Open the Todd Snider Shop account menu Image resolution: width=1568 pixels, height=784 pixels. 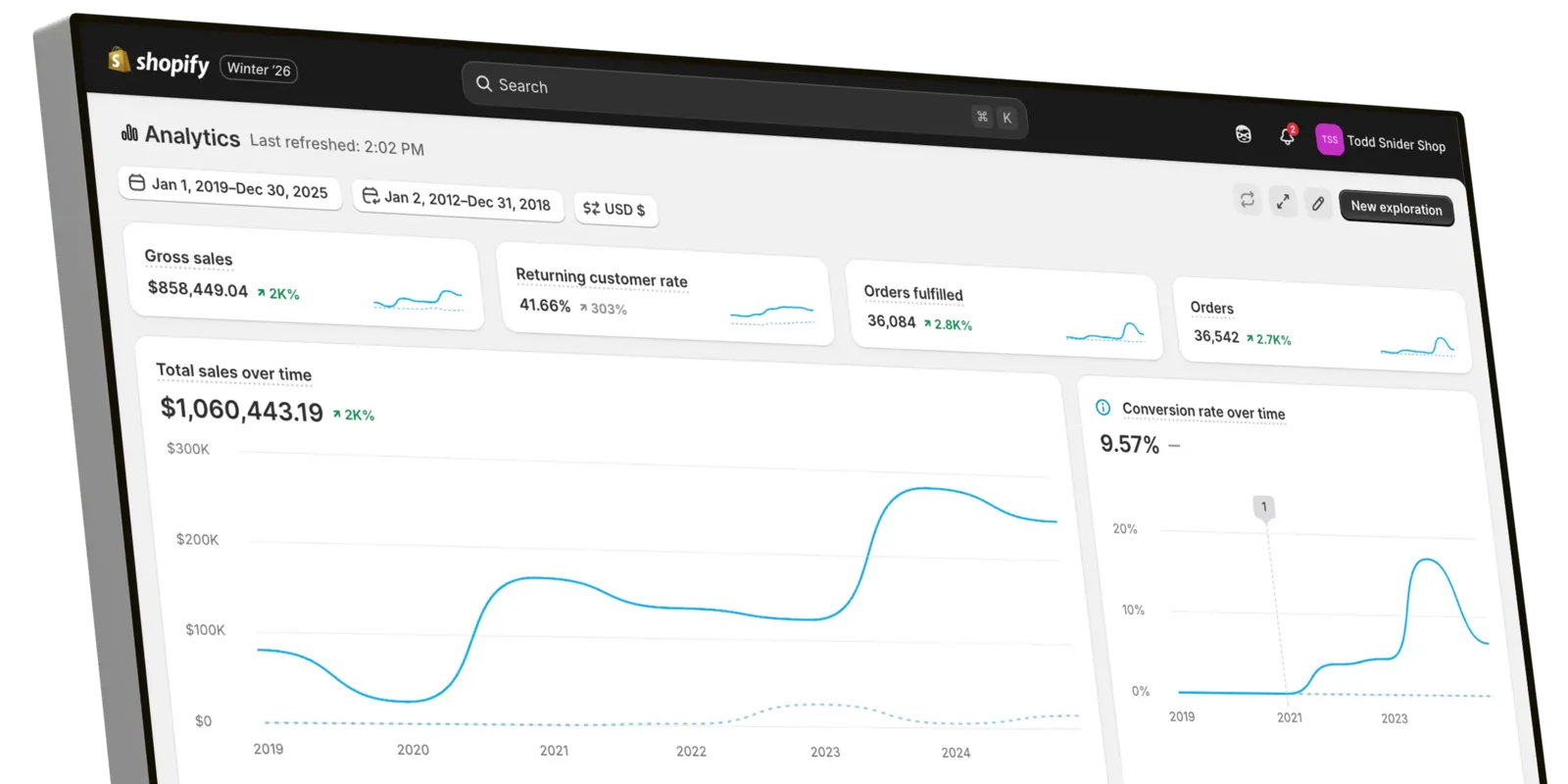point(1381,142)
